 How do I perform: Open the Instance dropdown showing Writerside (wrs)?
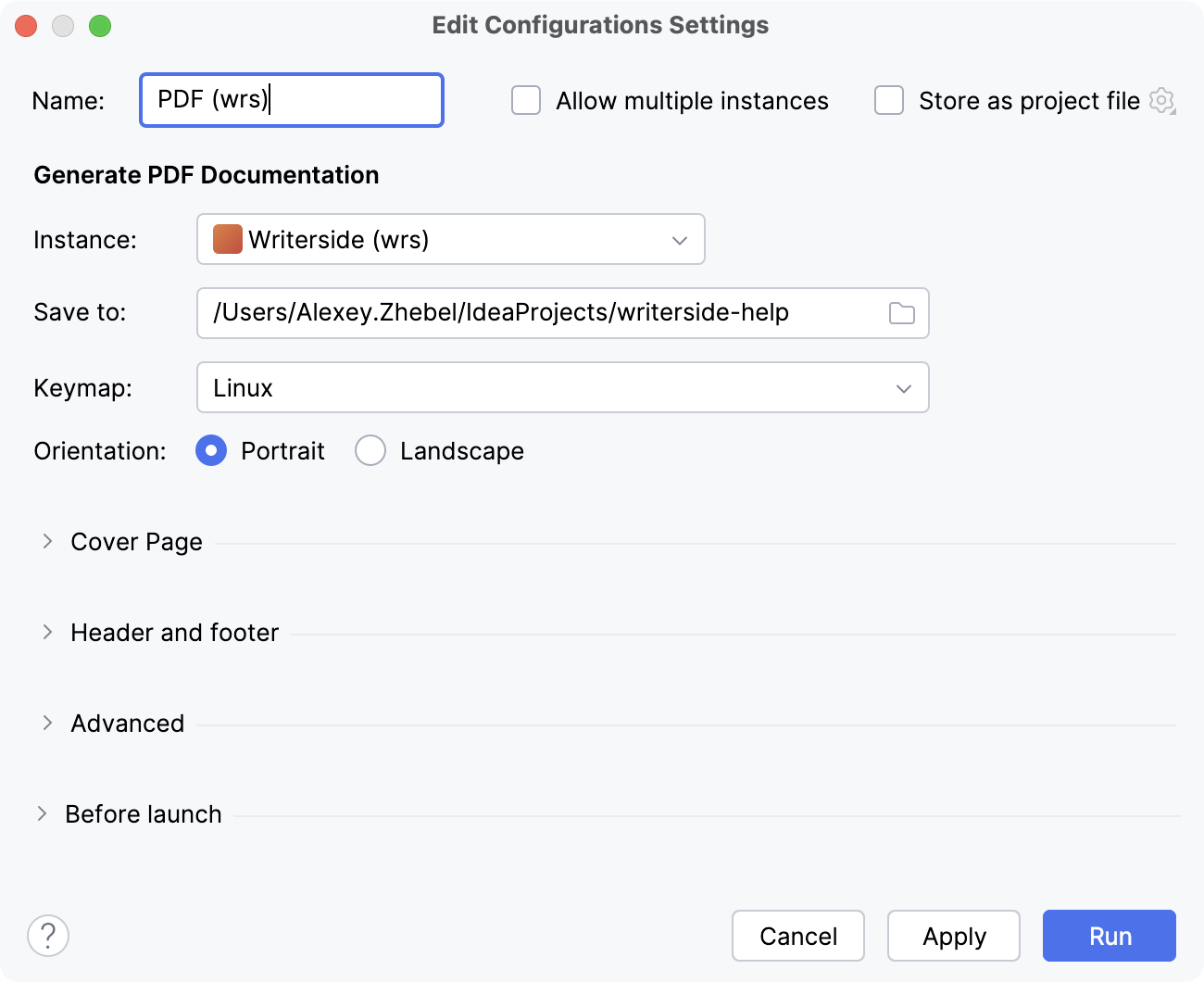point(451,239)
